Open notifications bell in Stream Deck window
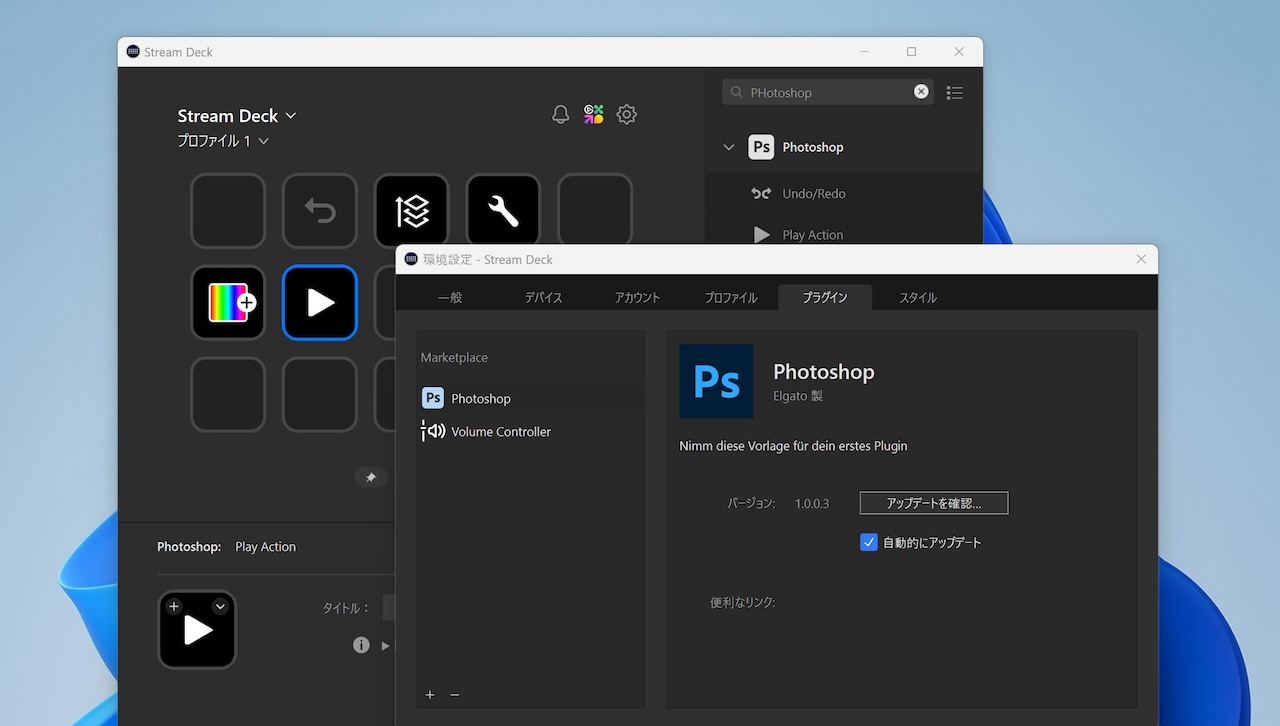The width and height of the screenshot is (1280, 726). coord(561,114)
